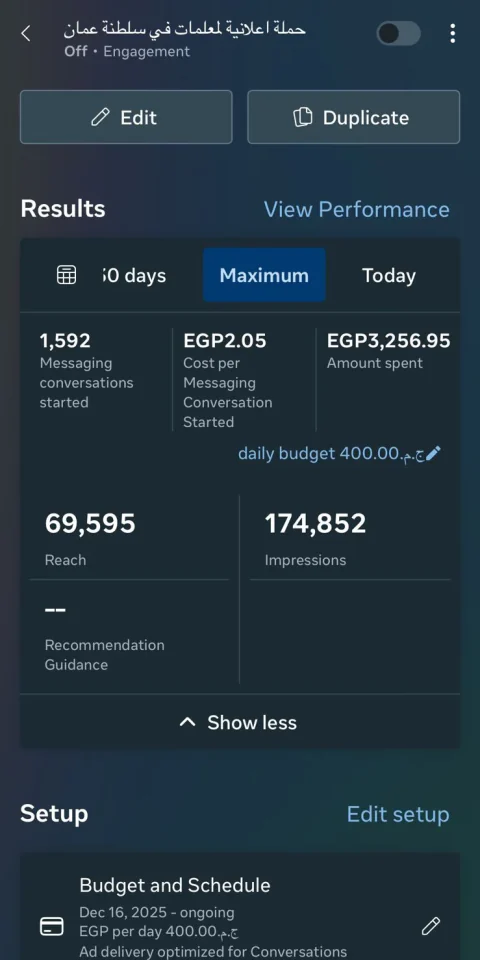Screen dimensions: 480x960
Task: Open the Edit setup link
Action: pos(398,814)
